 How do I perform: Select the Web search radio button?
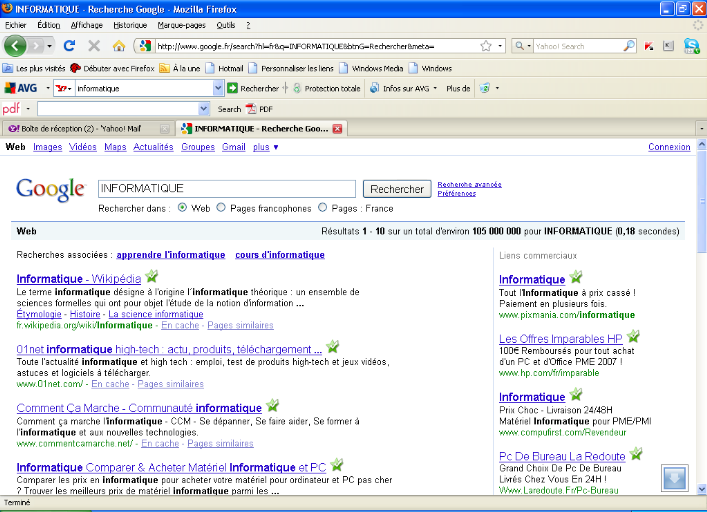(x=182, y=208)
